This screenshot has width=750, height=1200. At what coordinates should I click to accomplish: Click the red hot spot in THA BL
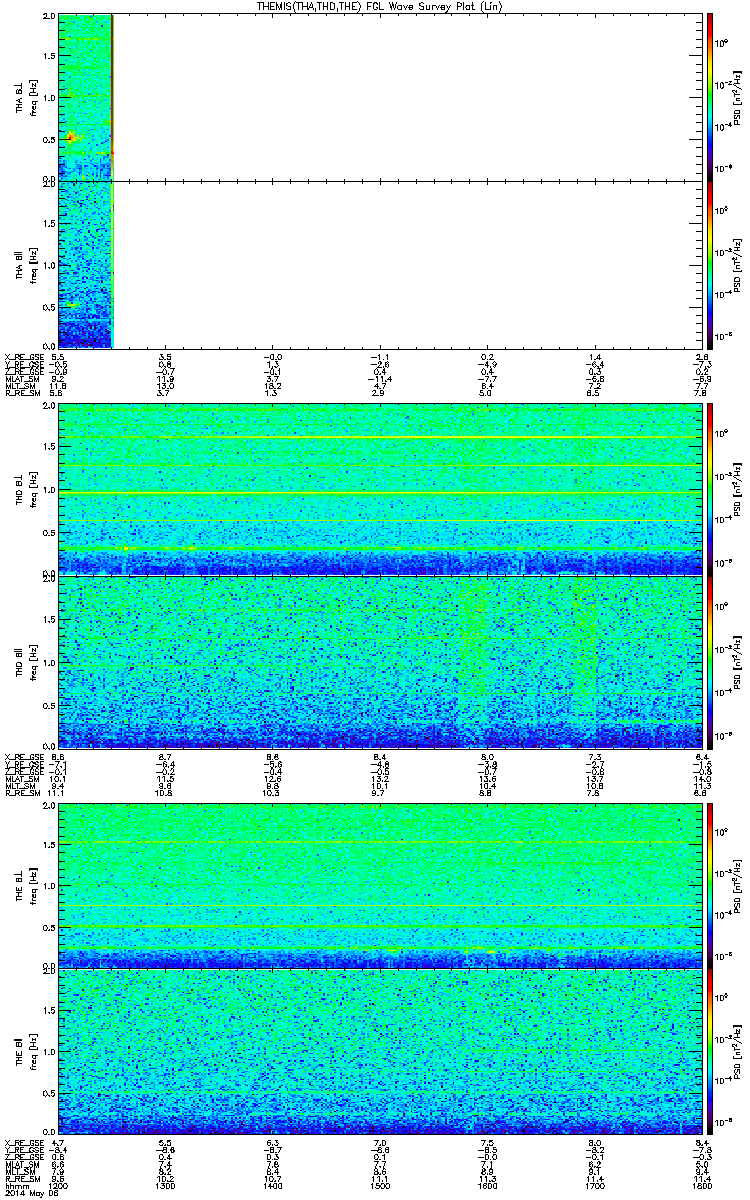click(71, 137)
